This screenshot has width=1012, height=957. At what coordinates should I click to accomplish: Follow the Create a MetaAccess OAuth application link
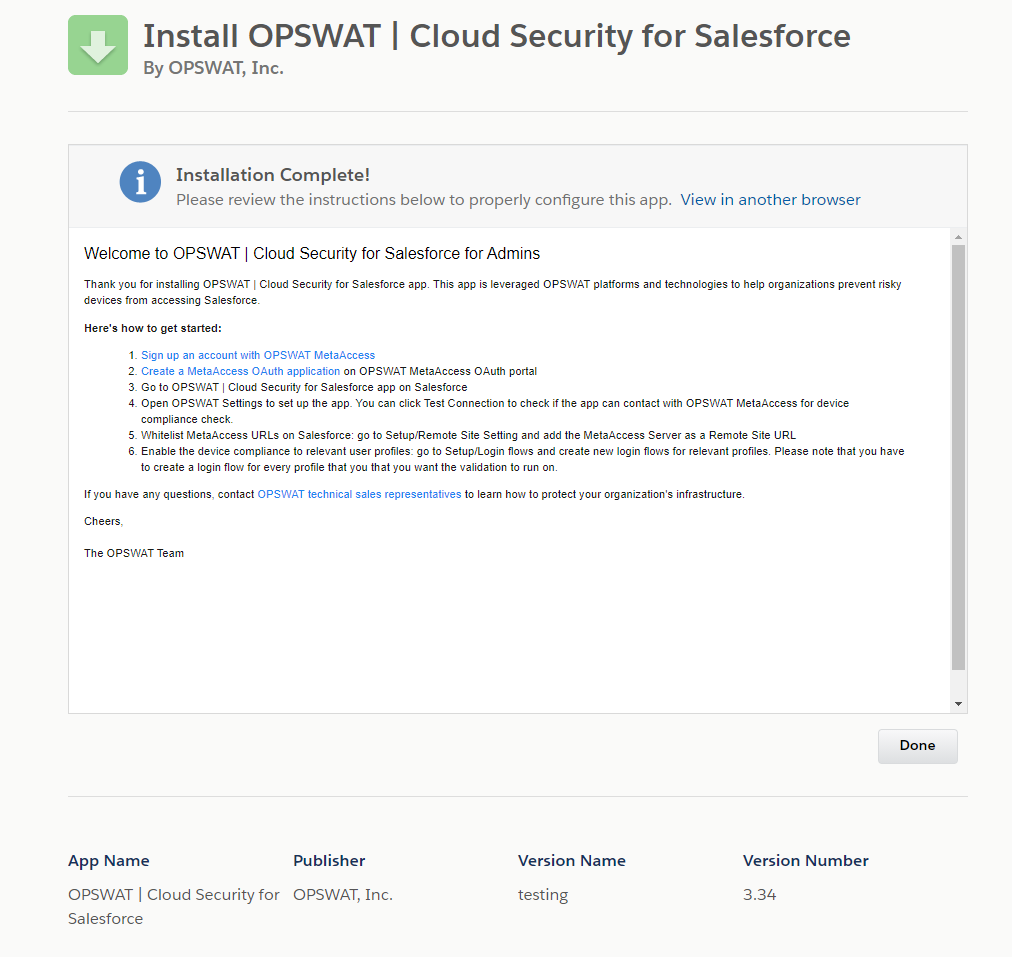pos(240,372)
